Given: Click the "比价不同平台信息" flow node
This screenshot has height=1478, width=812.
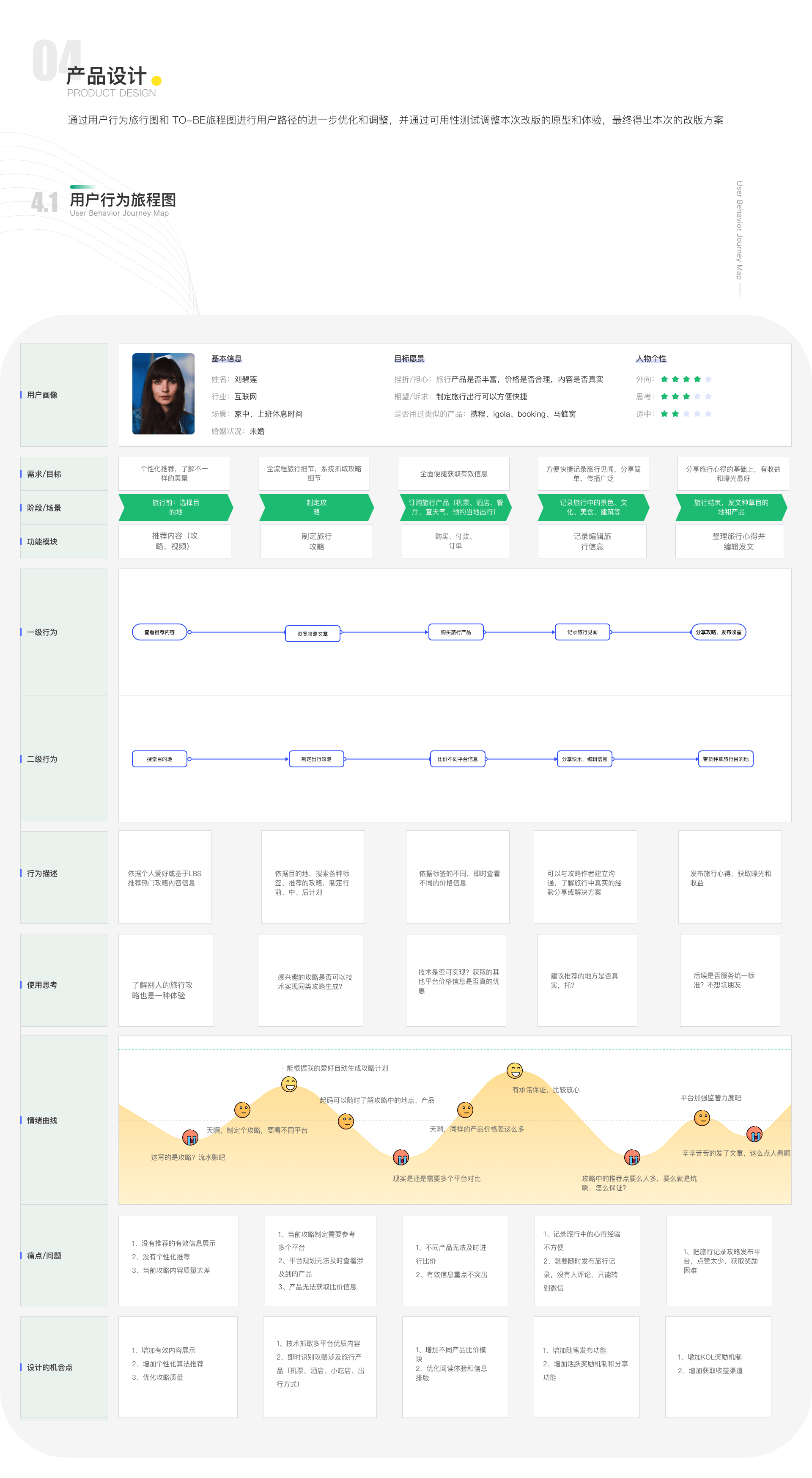Looking at the screenshot, I should [x=458, y=758].
